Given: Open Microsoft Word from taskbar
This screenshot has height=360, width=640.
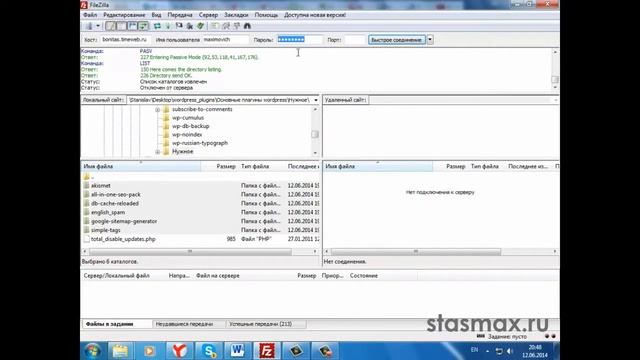Looking at the screenshot, I should tap(238, 351).
